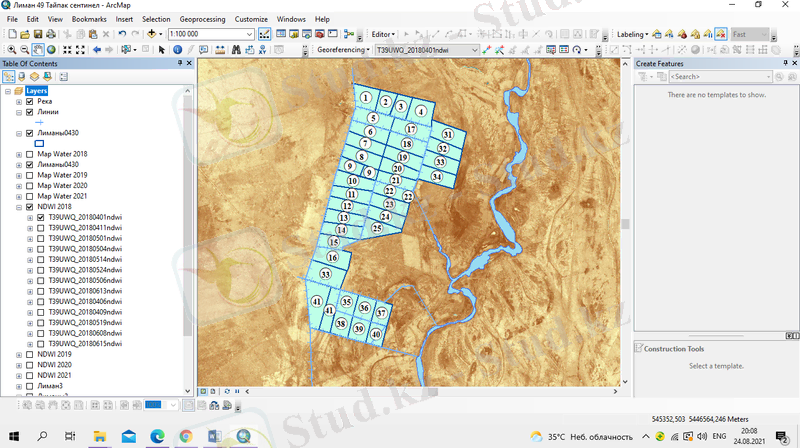Go back to previous extent
The width and height of the screenshot is (800, 448).
[x=97, y=49]
